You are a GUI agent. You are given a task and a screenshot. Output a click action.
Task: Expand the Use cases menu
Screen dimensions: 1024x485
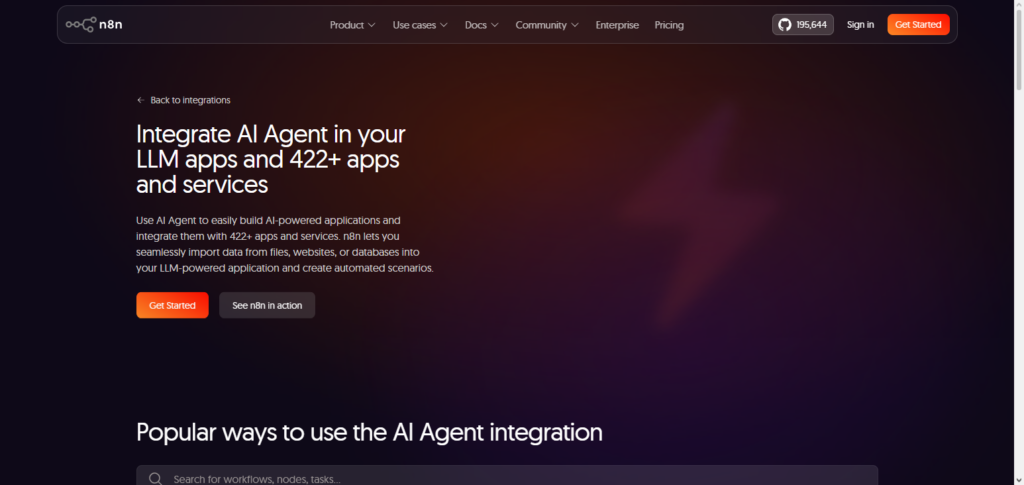(420, 25)
